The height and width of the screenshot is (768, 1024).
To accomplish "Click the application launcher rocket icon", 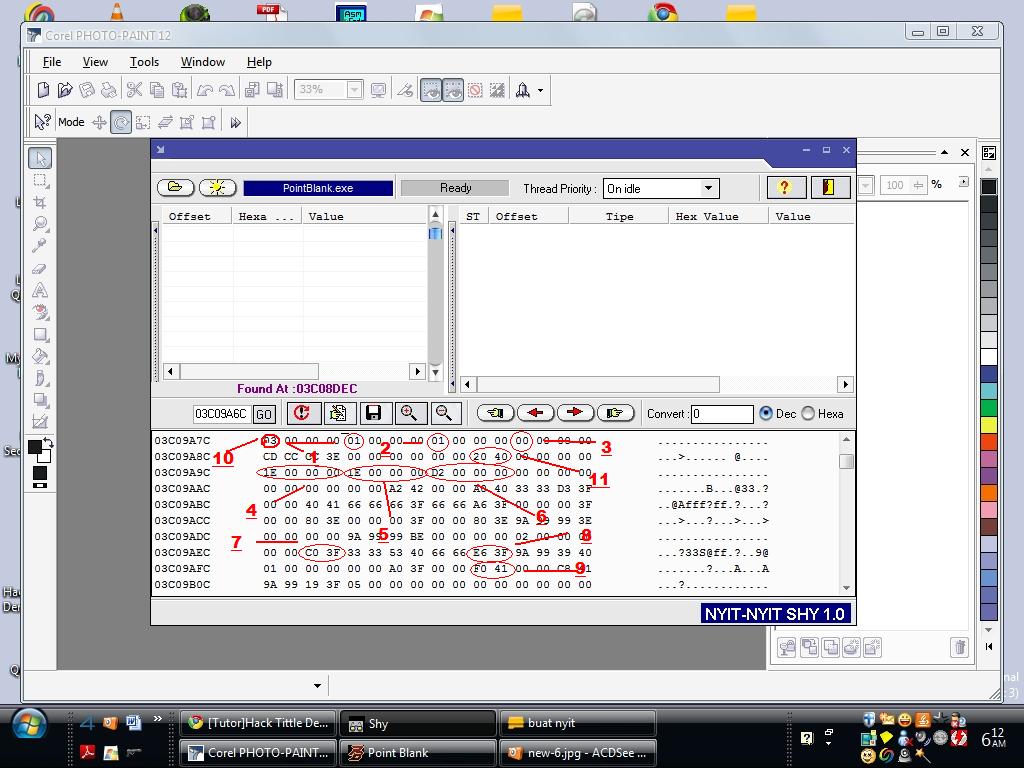I will [x=522, y=90].
